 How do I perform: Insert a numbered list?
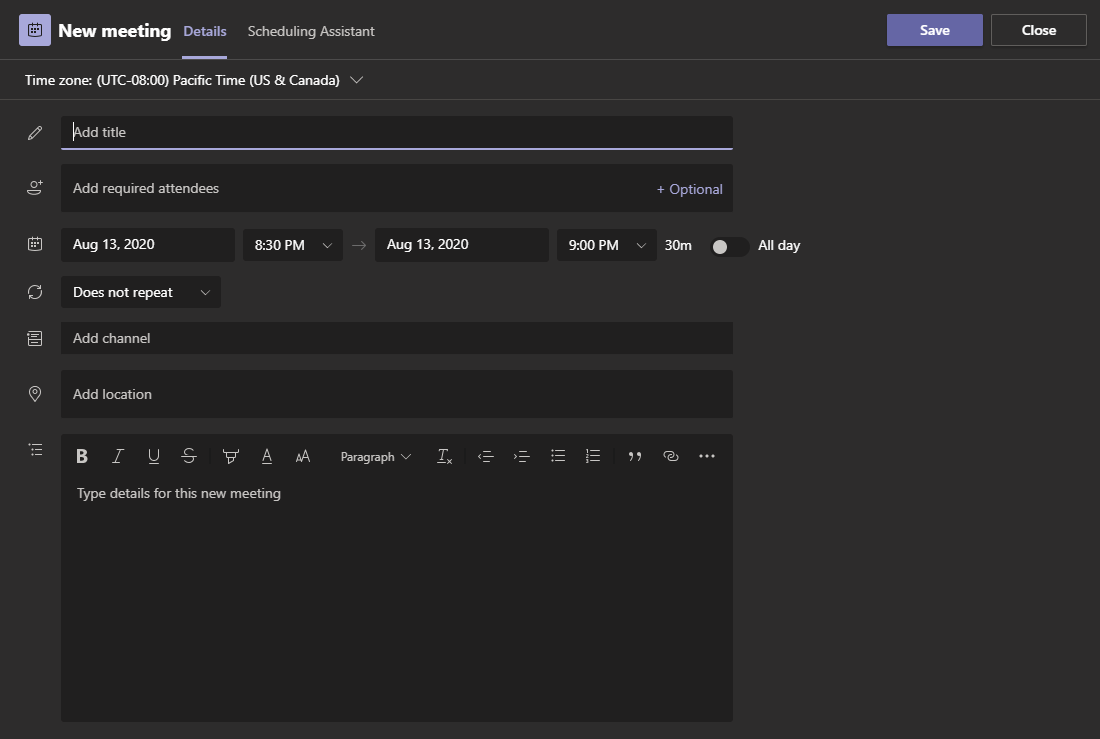[x=593, y=456]
